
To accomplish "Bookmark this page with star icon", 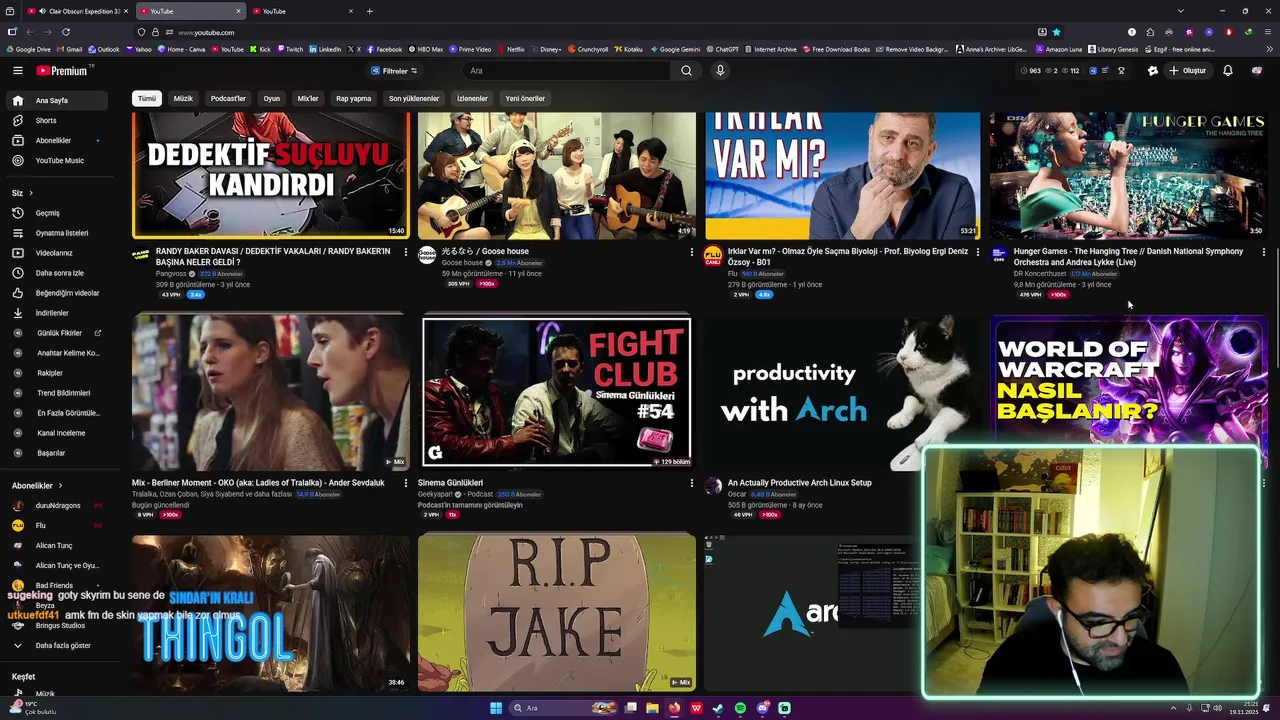I will coord(1056,32).
